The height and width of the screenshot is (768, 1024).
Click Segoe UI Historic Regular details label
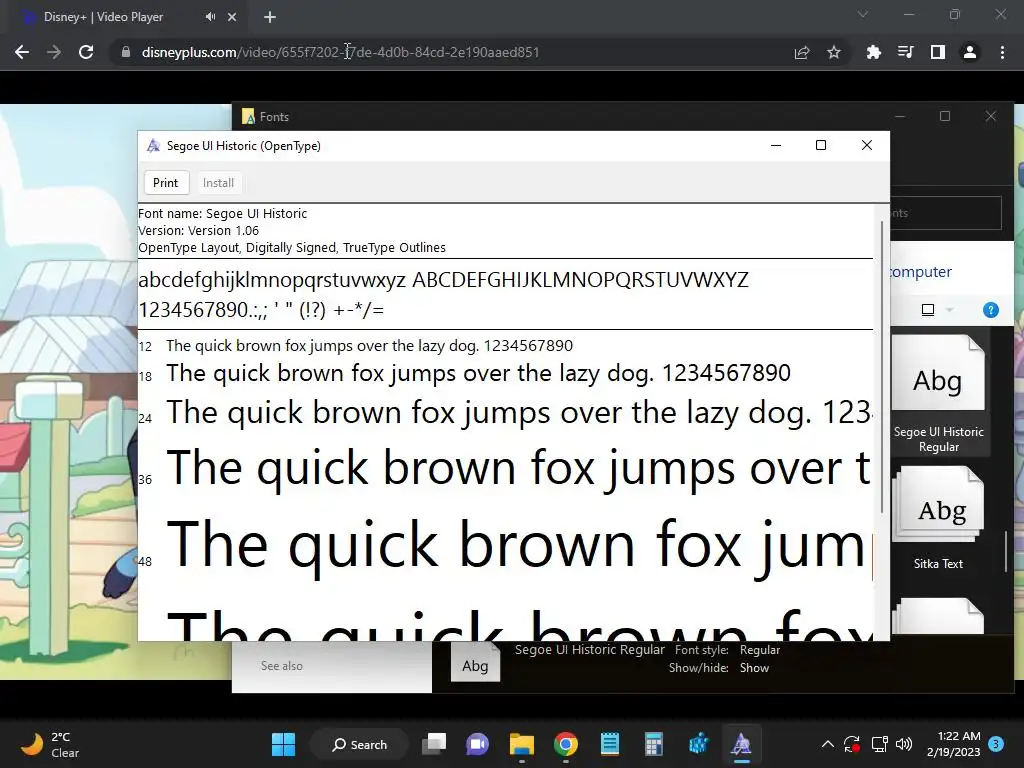pyautogui.click(x=590, y=650)
